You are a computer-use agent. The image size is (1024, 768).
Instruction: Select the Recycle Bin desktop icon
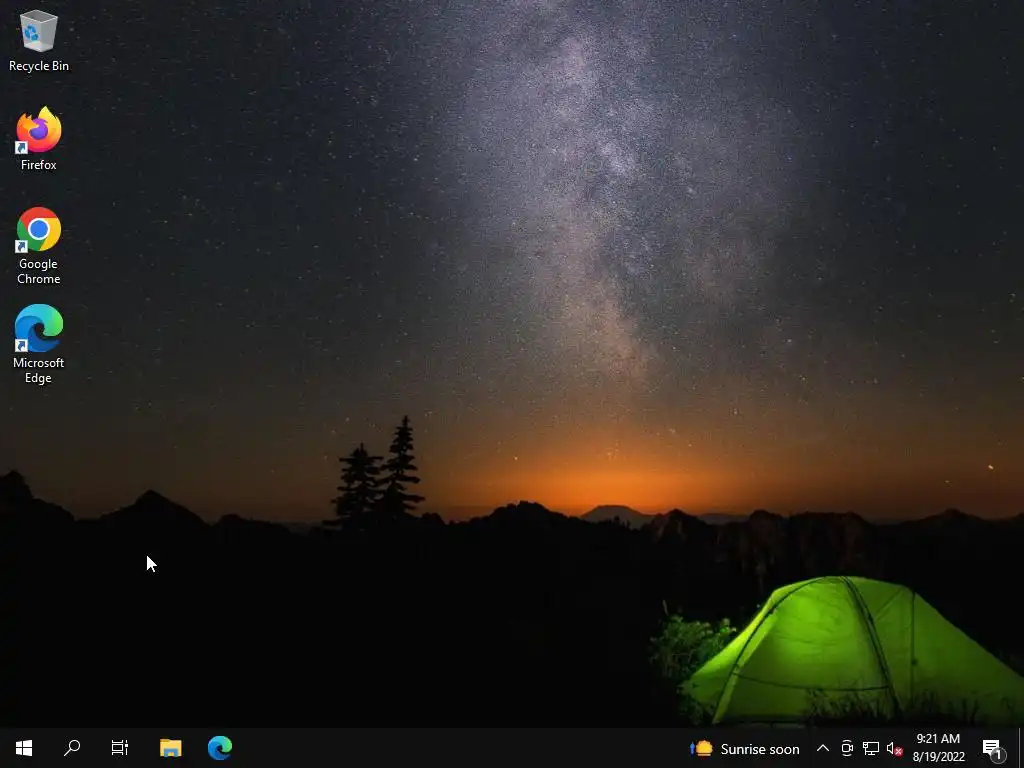coord(39,41)
